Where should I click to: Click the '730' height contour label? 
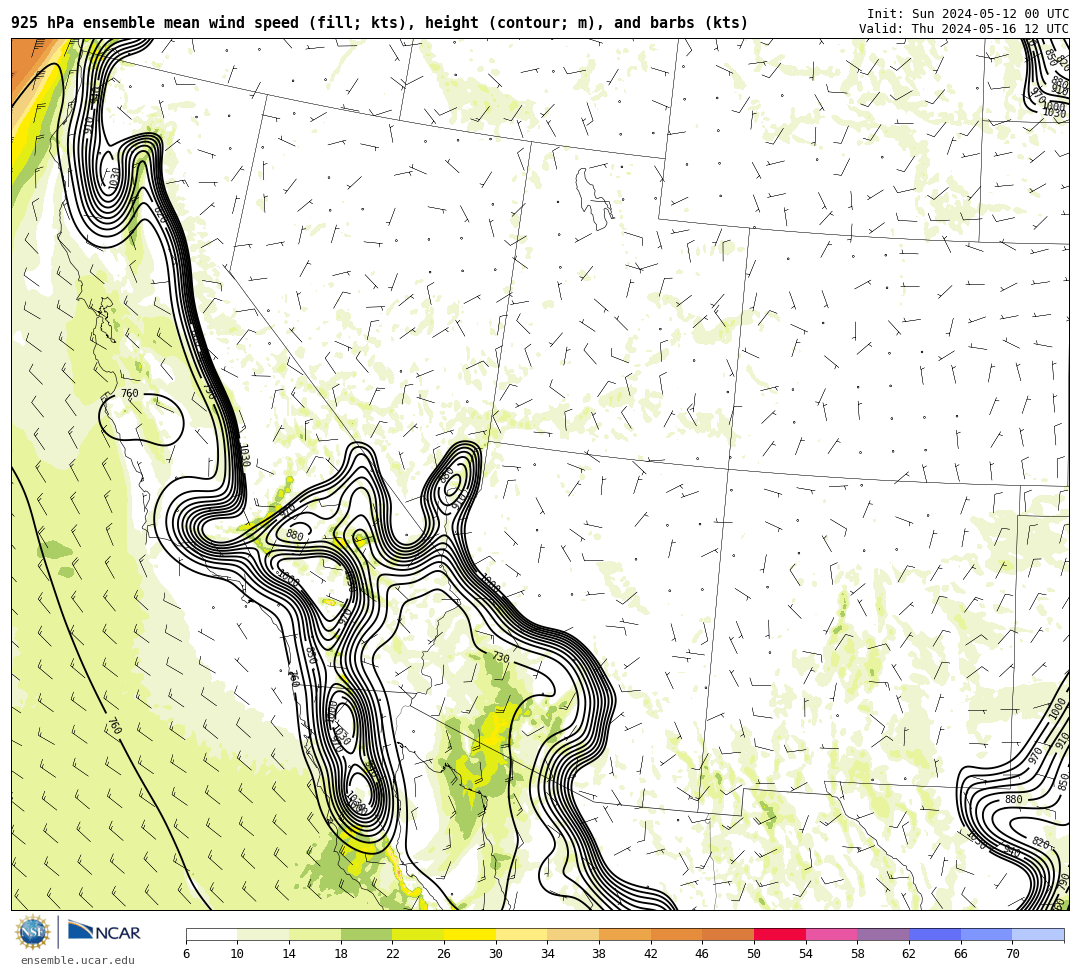click(x=501, y=658)
